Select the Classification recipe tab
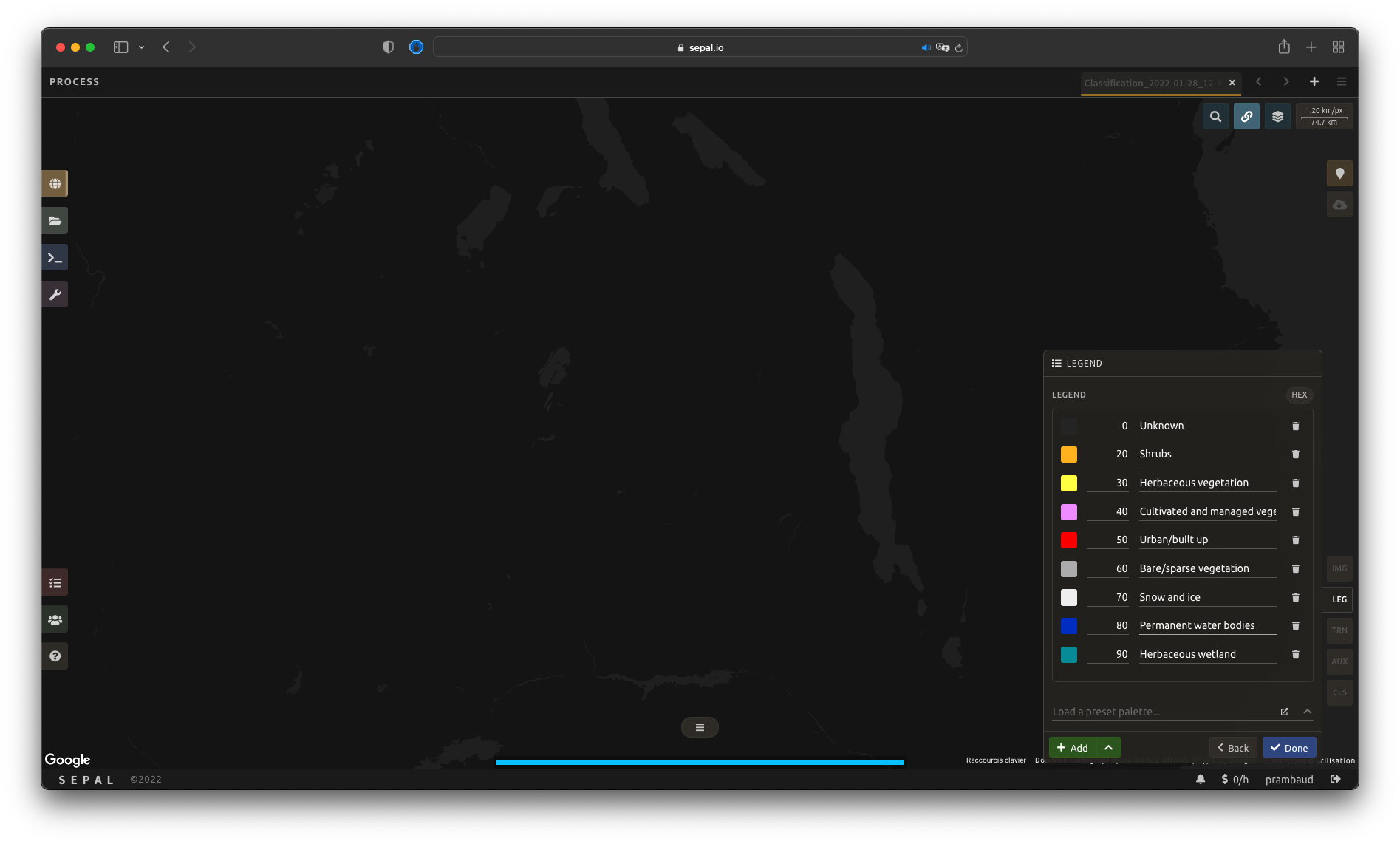 [x=1151, y=83]
